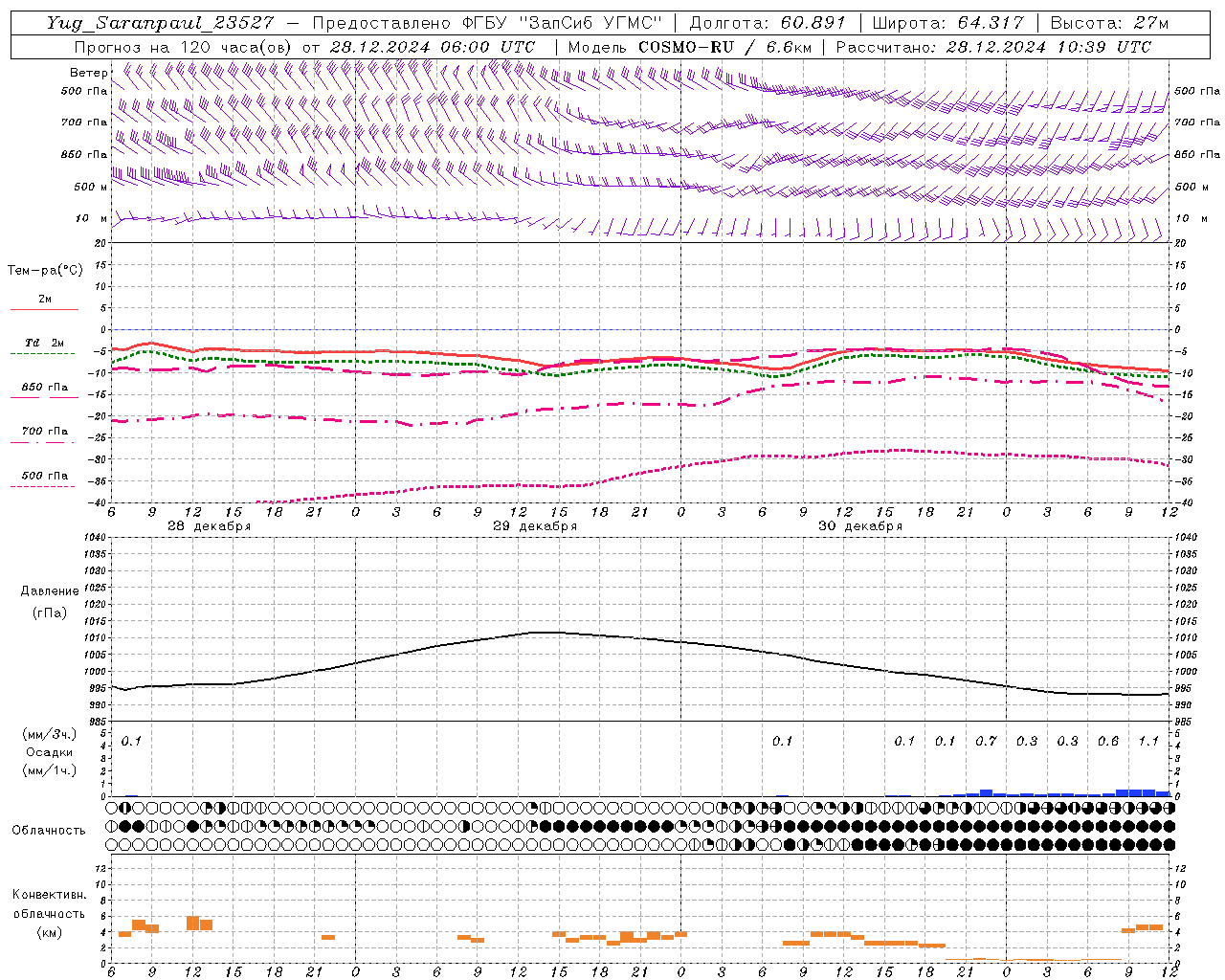This screenshot has width=1225, height=980.
Task: Select the (мм/3ч.) unit label
Action: 49,734
